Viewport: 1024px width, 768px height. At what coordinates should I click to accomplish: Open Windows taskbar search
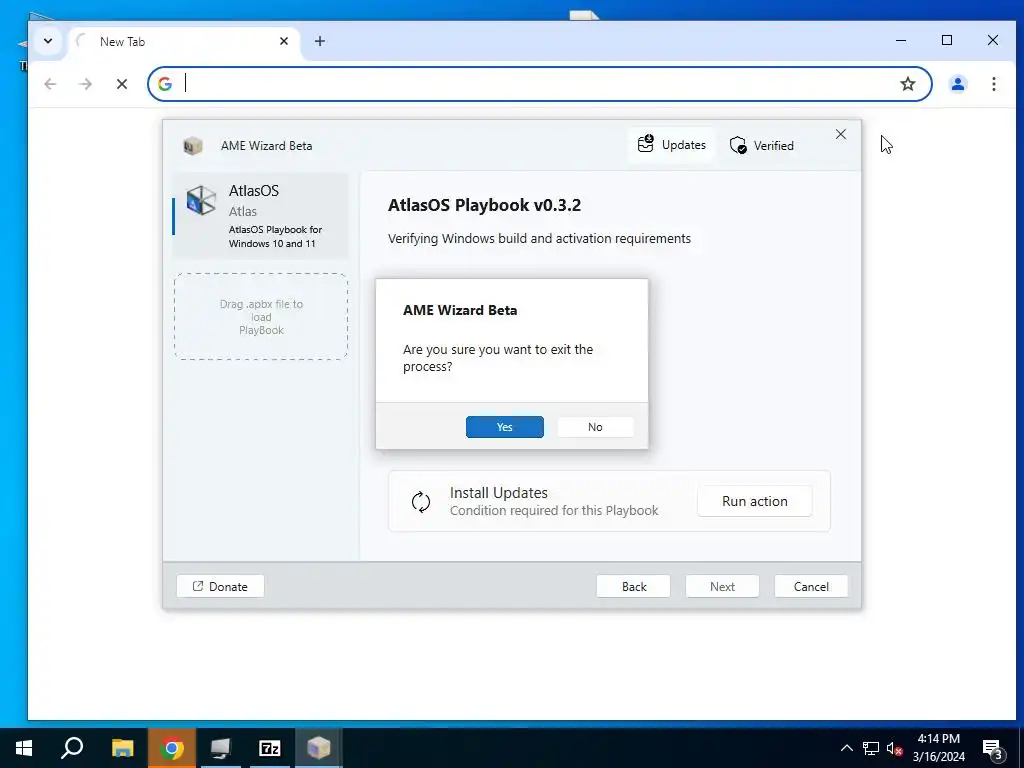point(72,748)
